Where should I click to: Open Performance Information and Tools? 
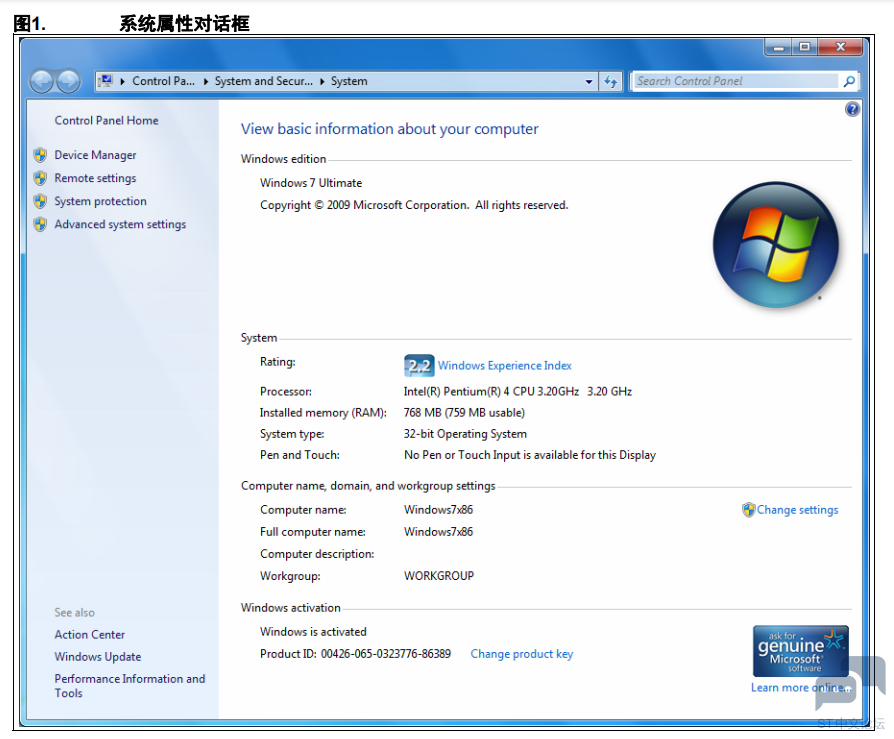(130, 686)
